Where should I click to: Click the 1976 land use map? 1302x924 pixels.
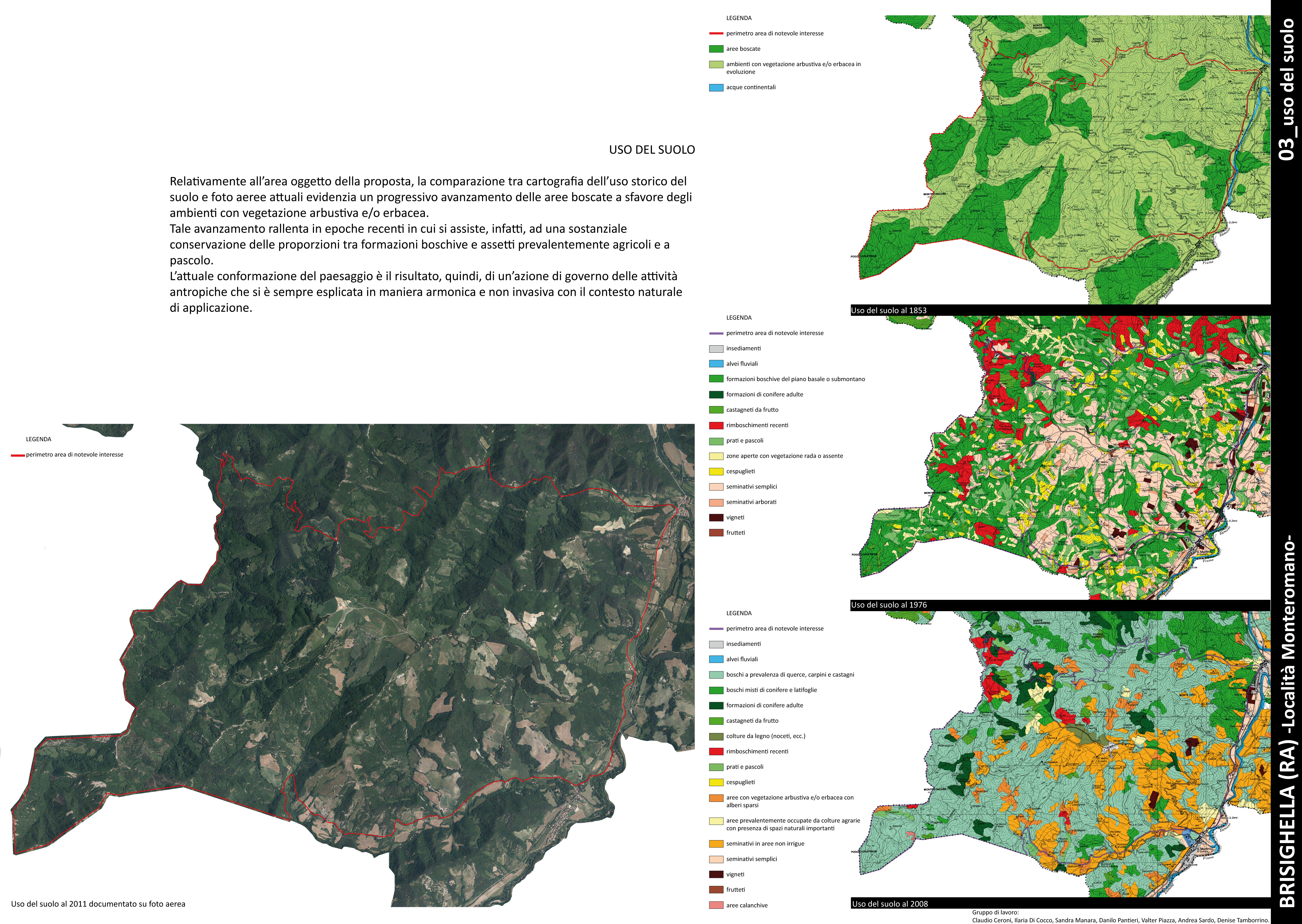tap(1064, 455)
